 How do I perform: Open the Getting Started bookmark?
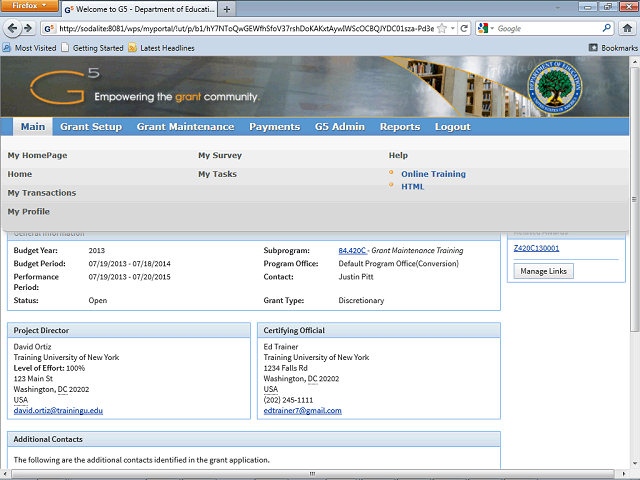pos(92,48)
